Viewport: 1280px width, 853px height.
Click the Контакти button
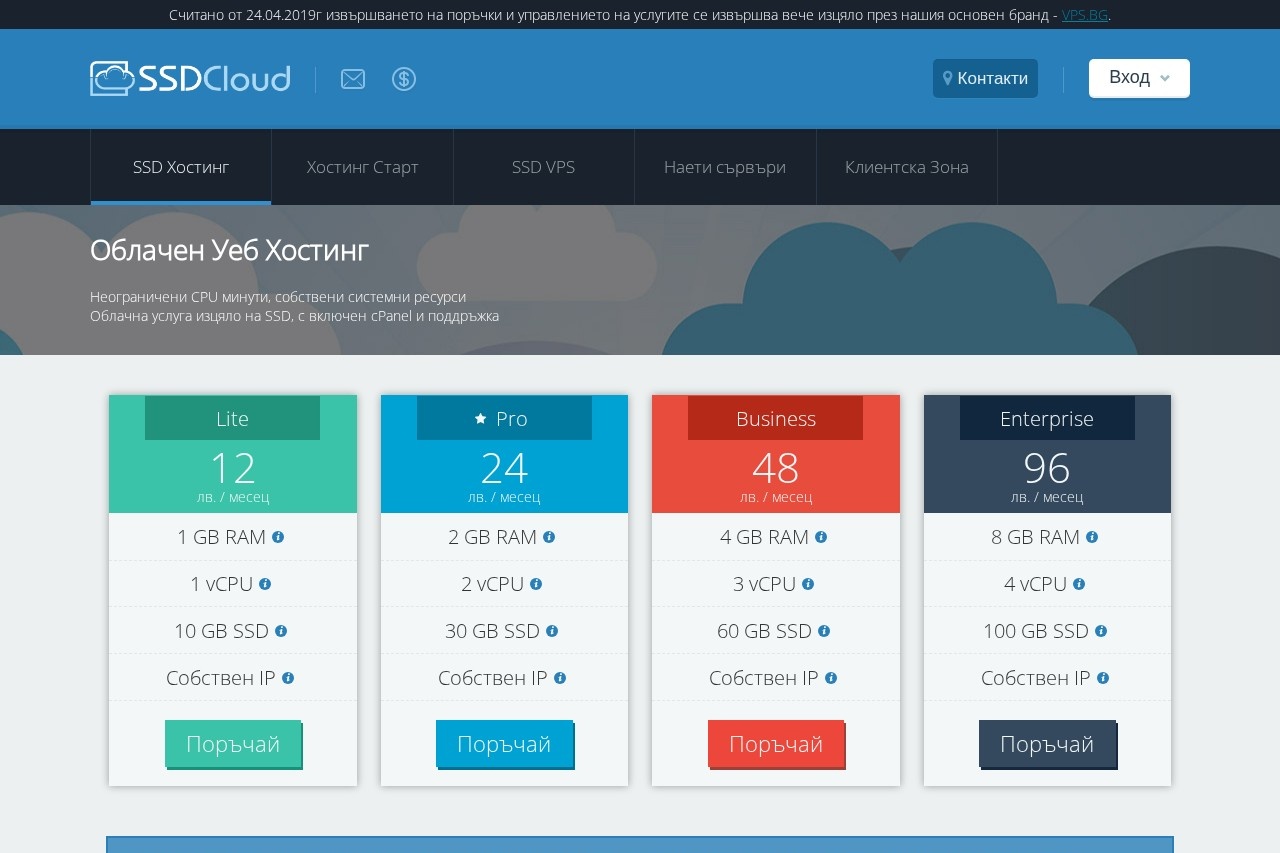click(985, 78)
